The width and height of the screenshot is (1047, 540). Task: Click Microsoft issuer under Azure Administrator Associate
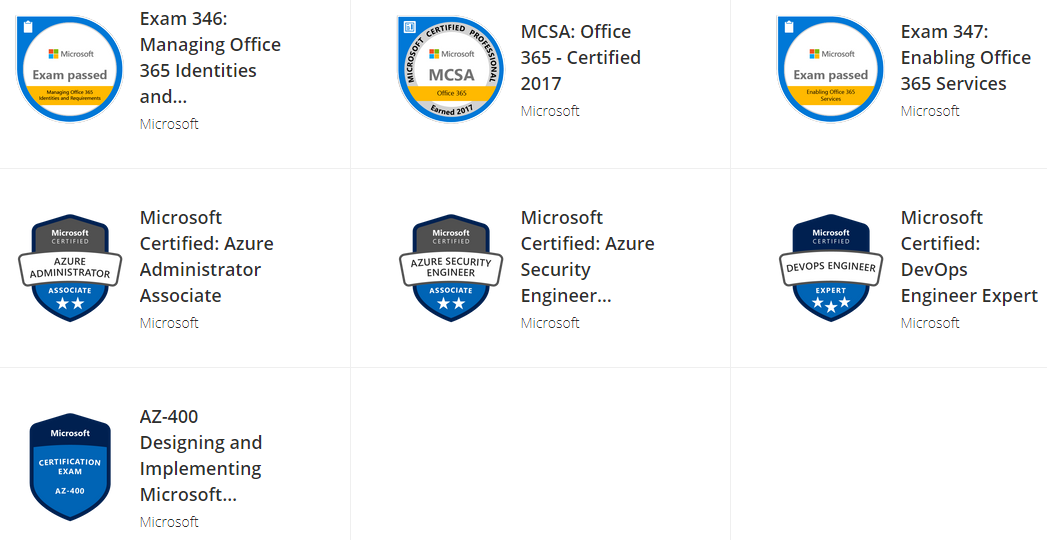click(x=169, y=322)
